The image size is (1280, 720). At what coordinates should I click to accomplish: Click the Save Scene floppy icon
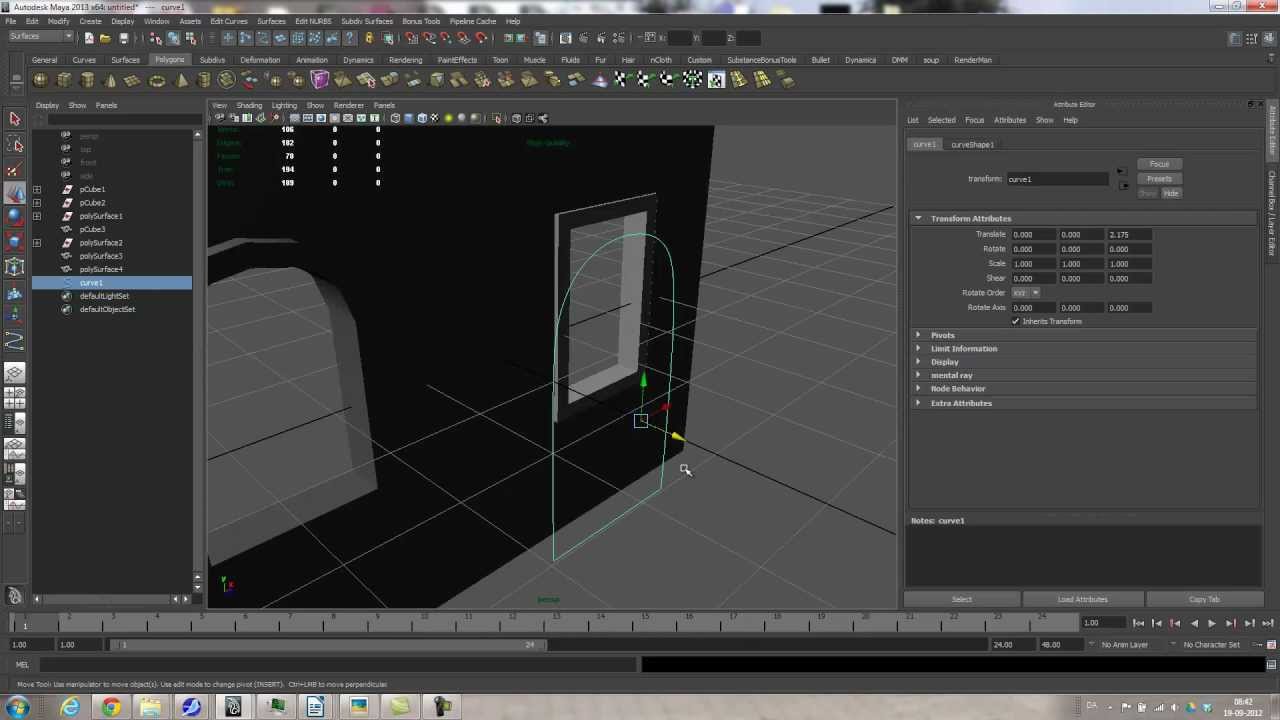click(x=124, y=38)
